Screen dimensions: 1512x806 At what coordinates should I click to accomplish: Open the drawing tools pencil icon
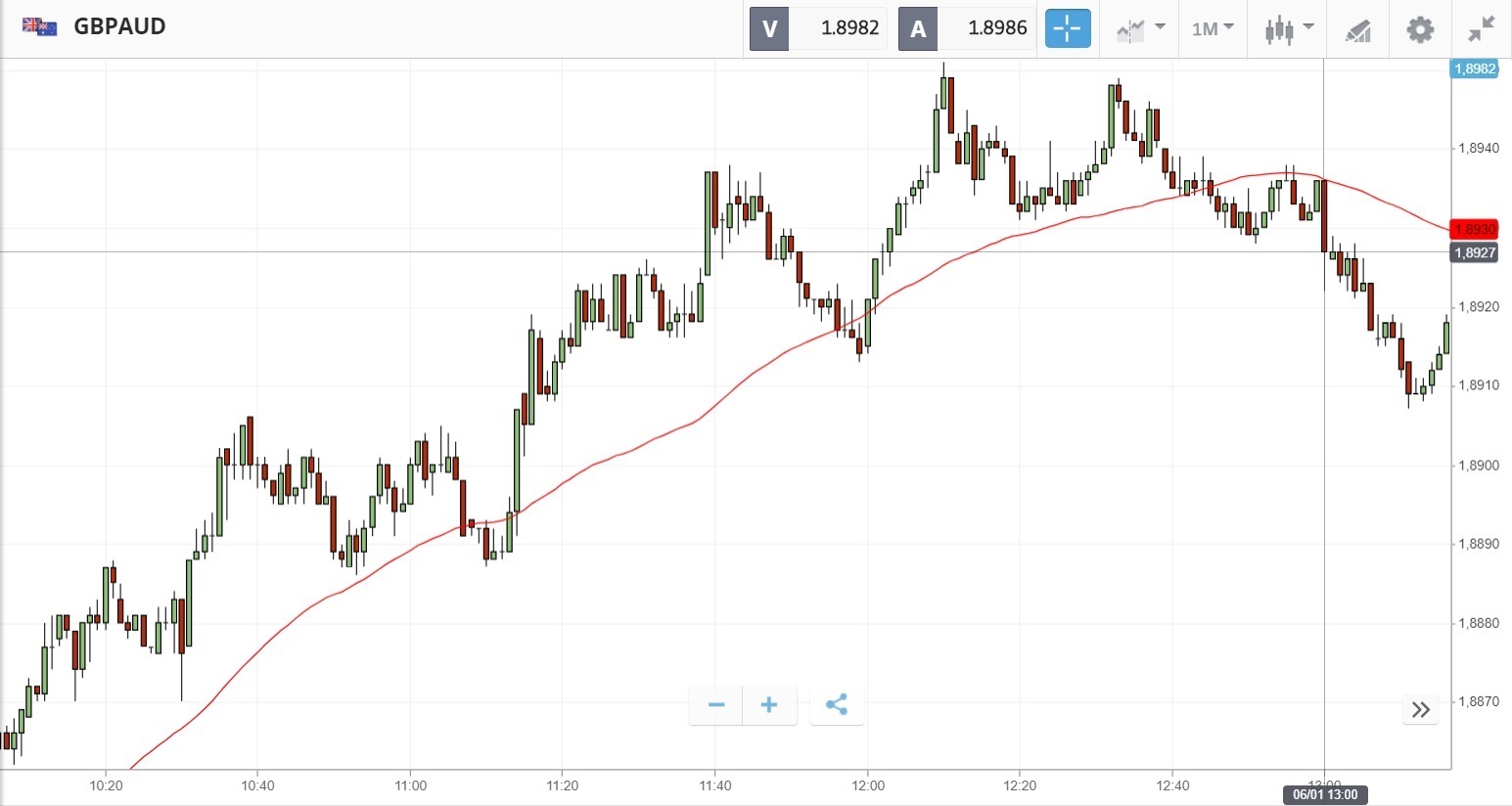click(1357, 29)
